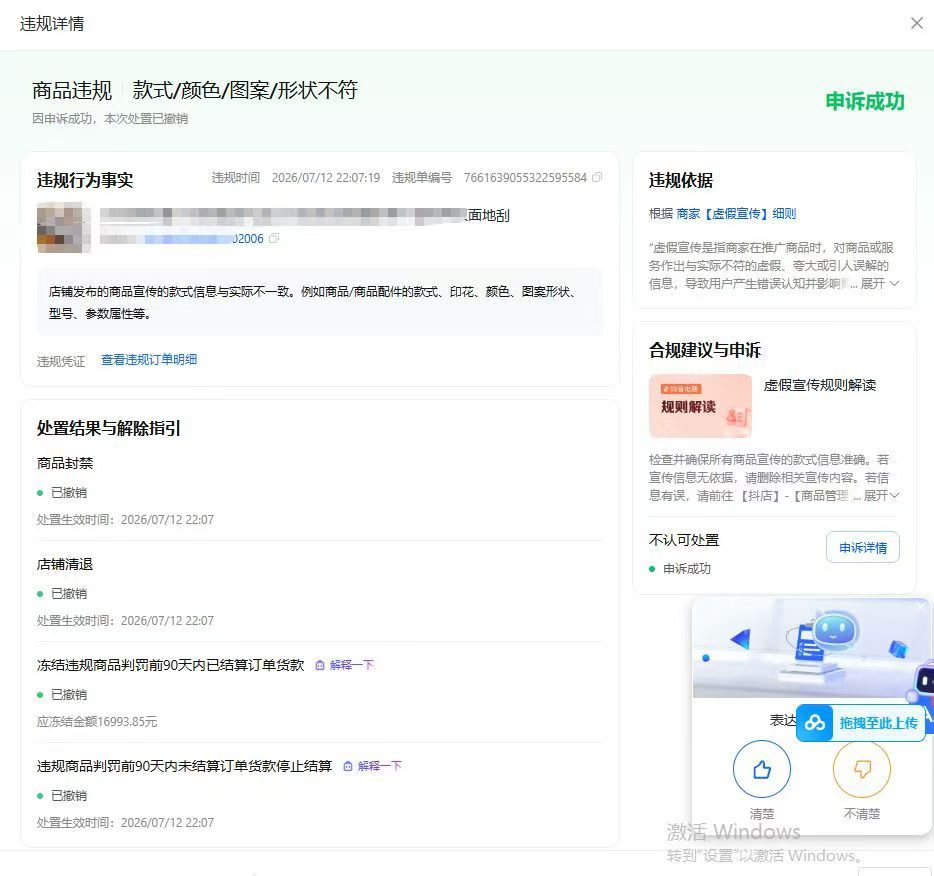Viewport: 934px width, 876px height.
Task: Open 解释一下 link for unsettled payments
Action: click(379, 766)
